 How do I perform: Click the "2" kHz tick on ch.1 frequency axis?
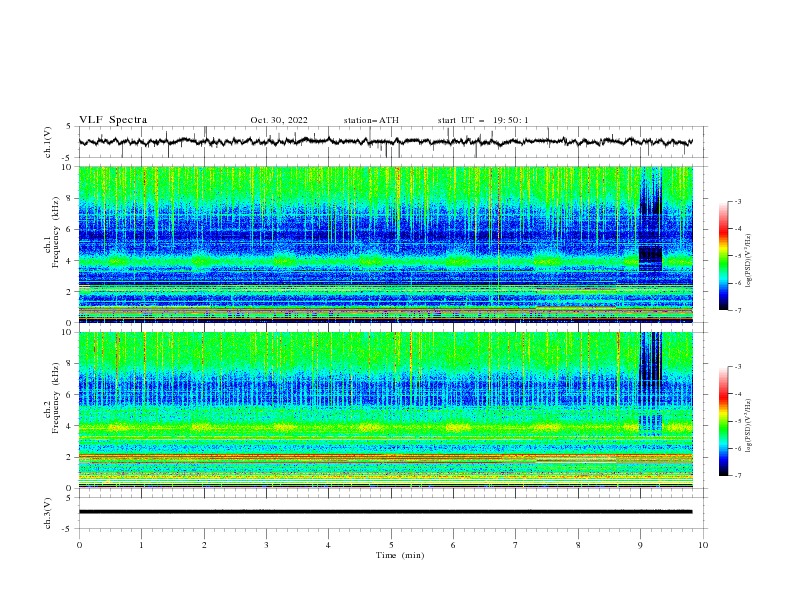pos(70,292)
